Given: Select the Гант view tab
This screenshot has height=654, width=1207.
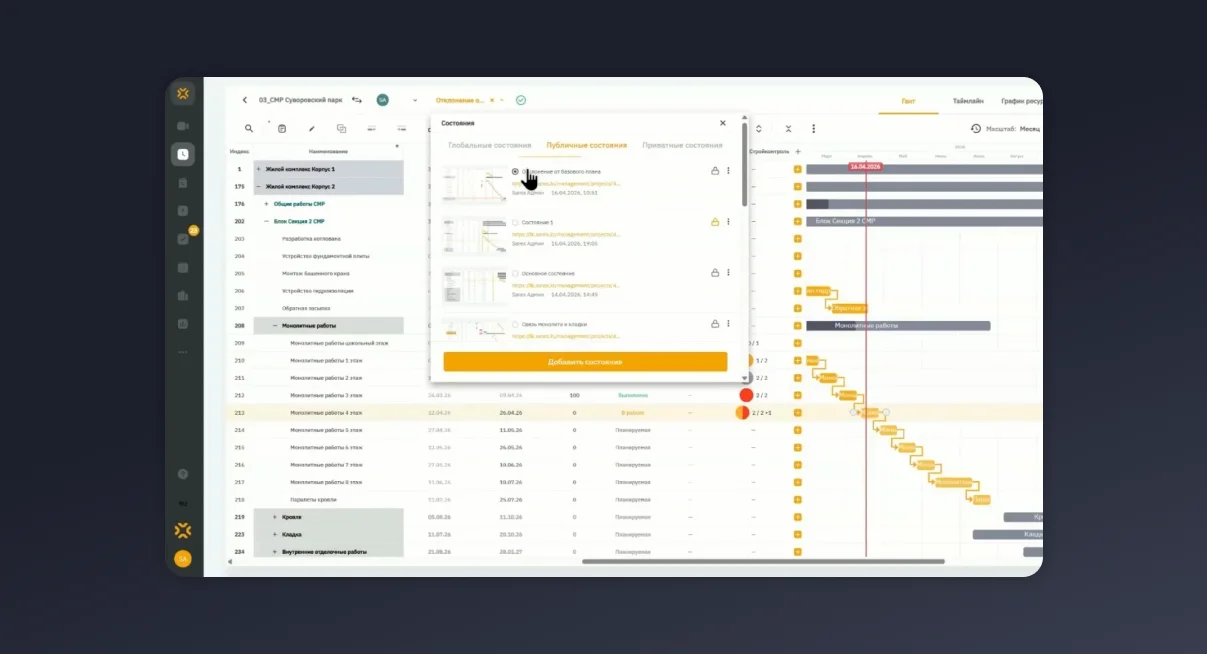Looking at the screenshot, I should [908, 101].
